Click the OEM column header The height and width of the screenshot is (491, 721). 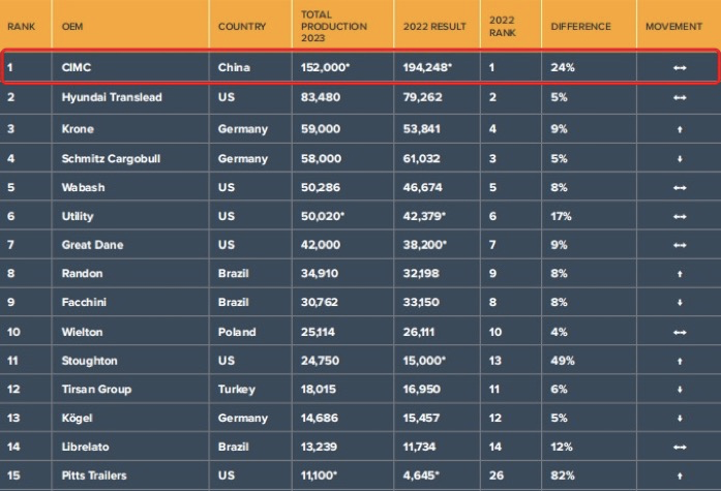[x=72, y=26]
